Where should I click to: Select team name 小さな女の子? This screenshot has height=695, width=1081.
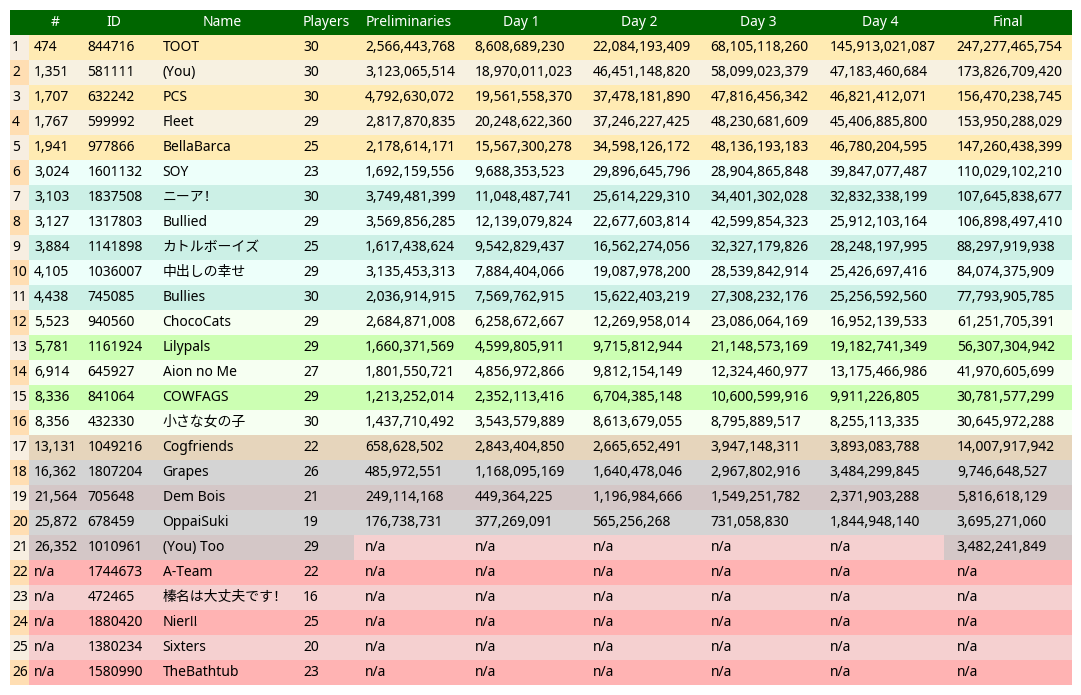(x=203, y=421)
